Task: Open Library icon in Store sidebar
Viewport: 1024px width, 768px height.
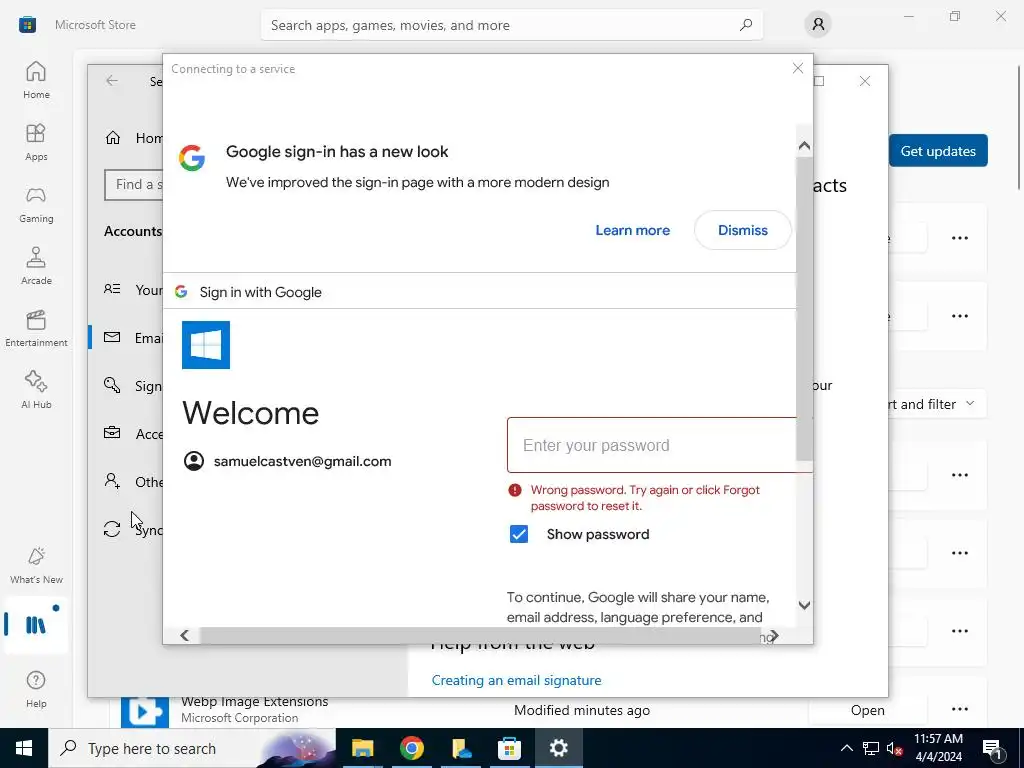Action: coord(35,625)
